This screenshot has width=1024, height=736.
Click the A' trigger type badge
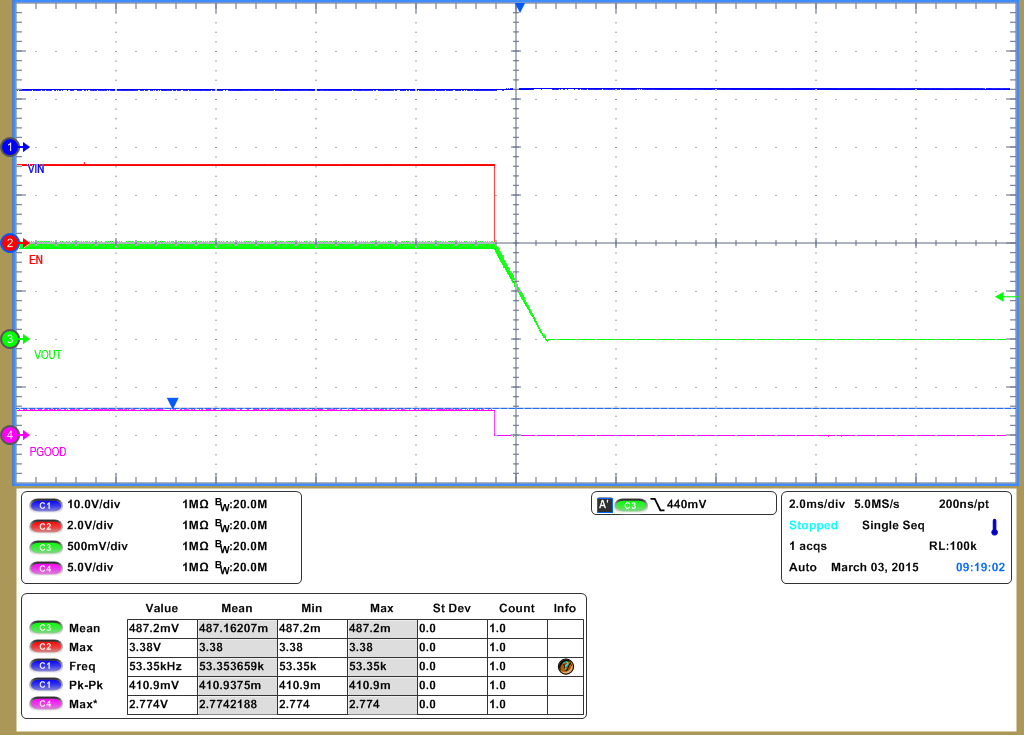(606, 504)
